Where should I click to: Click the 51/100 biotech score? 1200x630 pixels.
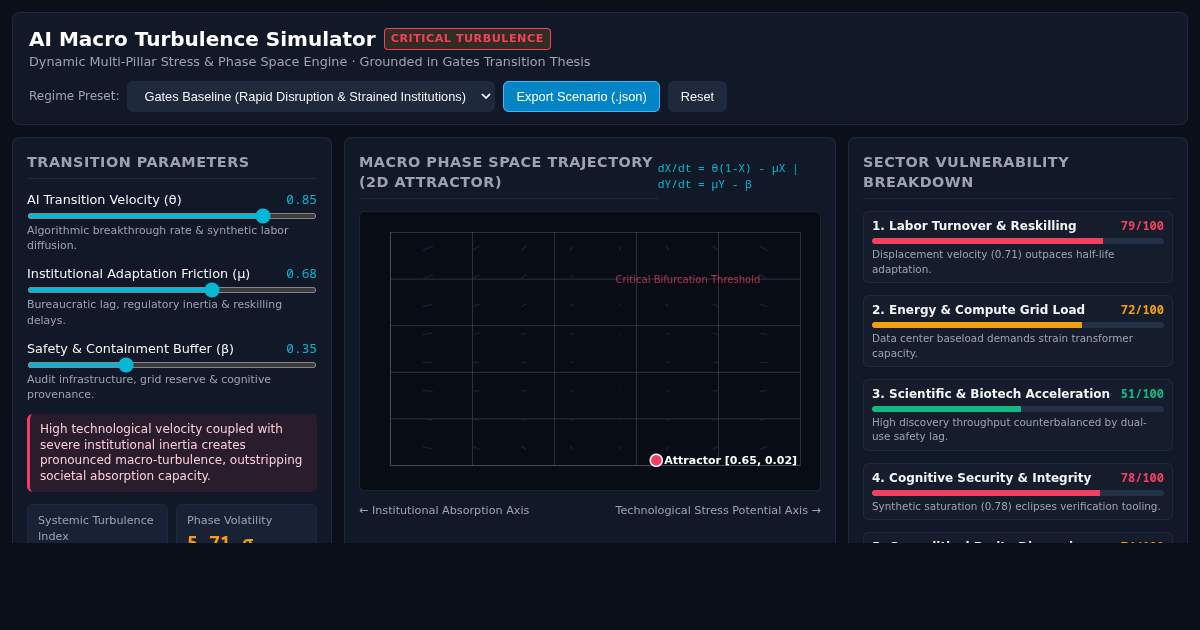pos(1142,394)
